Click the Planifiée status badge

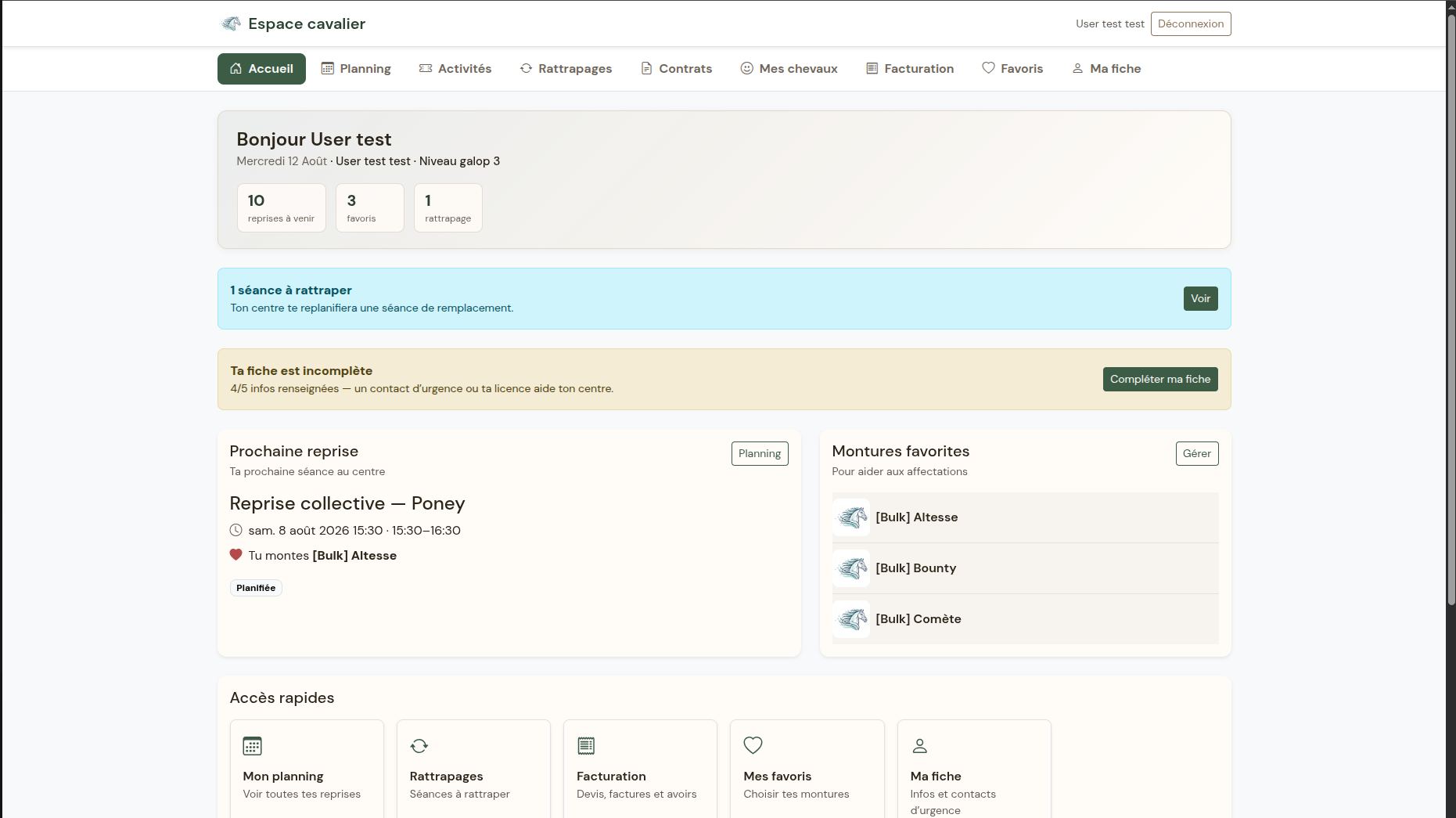256,588
